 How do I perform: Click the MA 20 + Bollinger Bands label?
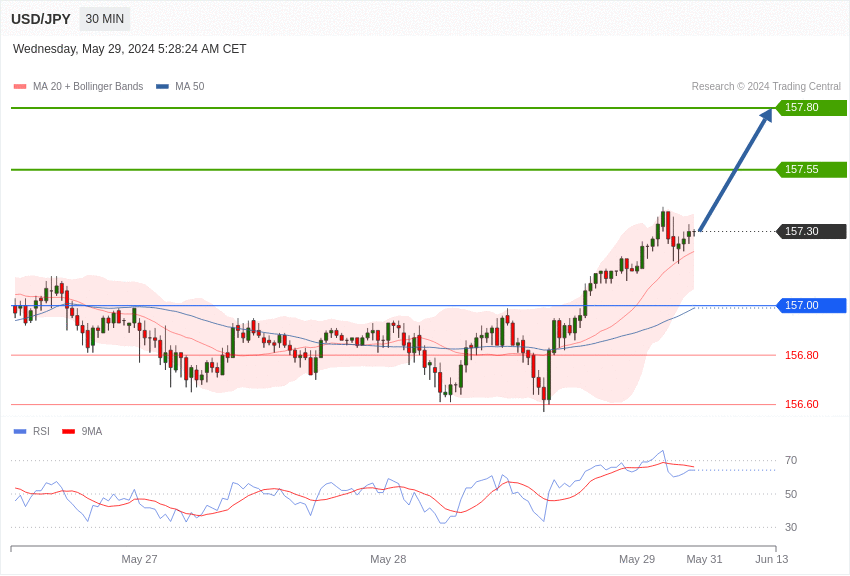pos(88,86)
